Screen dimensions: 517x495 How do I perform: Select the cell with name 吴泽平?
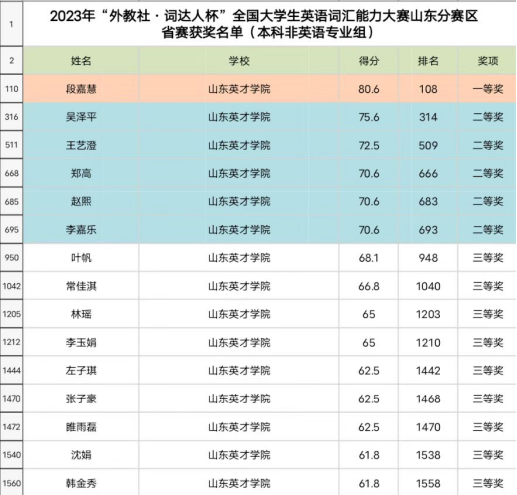coord(81,117)
